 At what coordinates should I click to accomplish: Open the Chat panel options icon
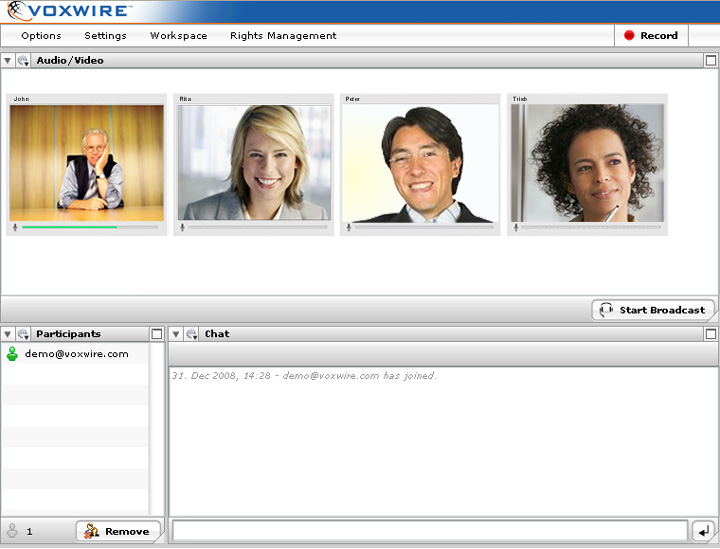click(191, 334)
